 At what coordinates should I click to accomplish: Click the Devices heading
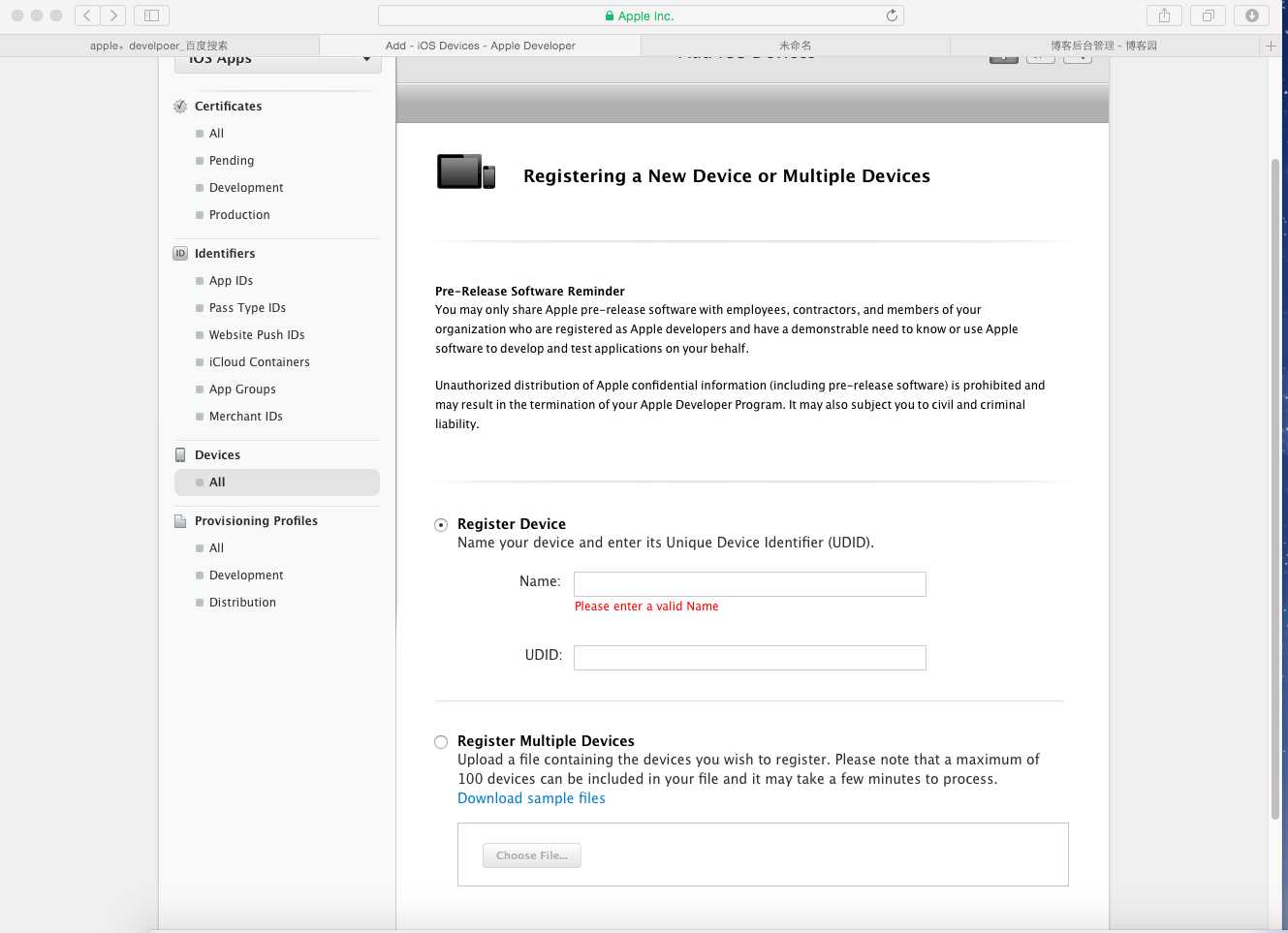pyautogui.click(x=217, y=455)
